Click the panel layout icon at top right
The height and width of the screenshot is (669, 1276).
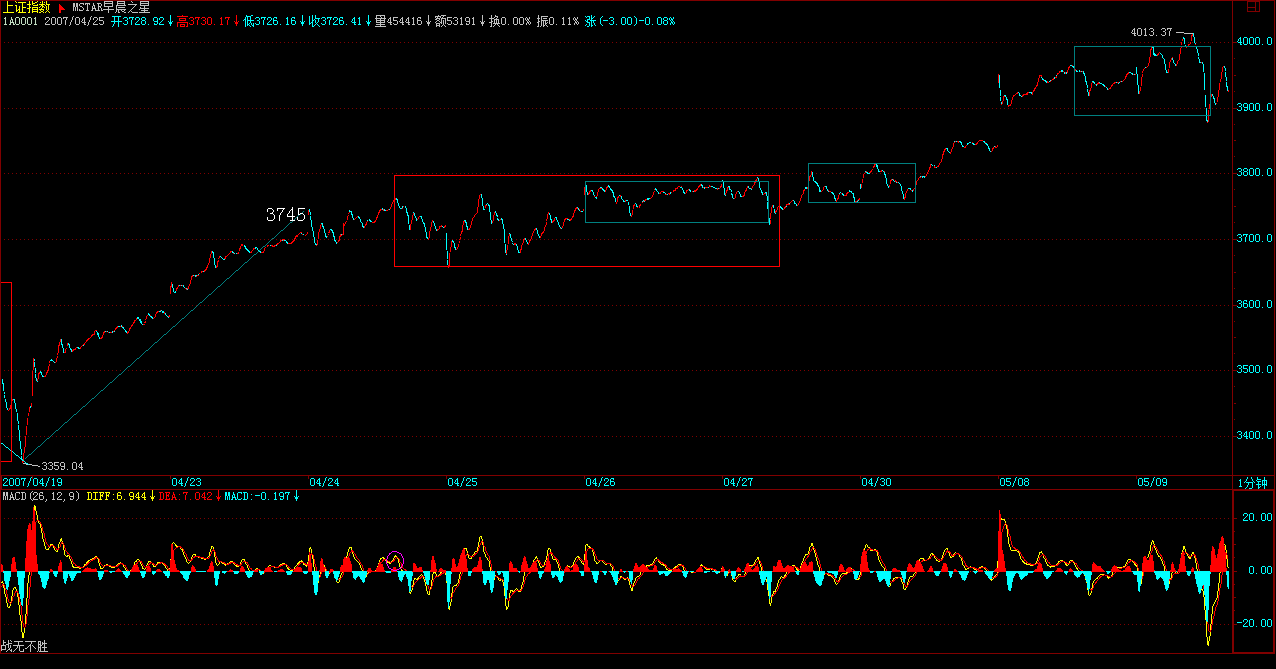1253,7
